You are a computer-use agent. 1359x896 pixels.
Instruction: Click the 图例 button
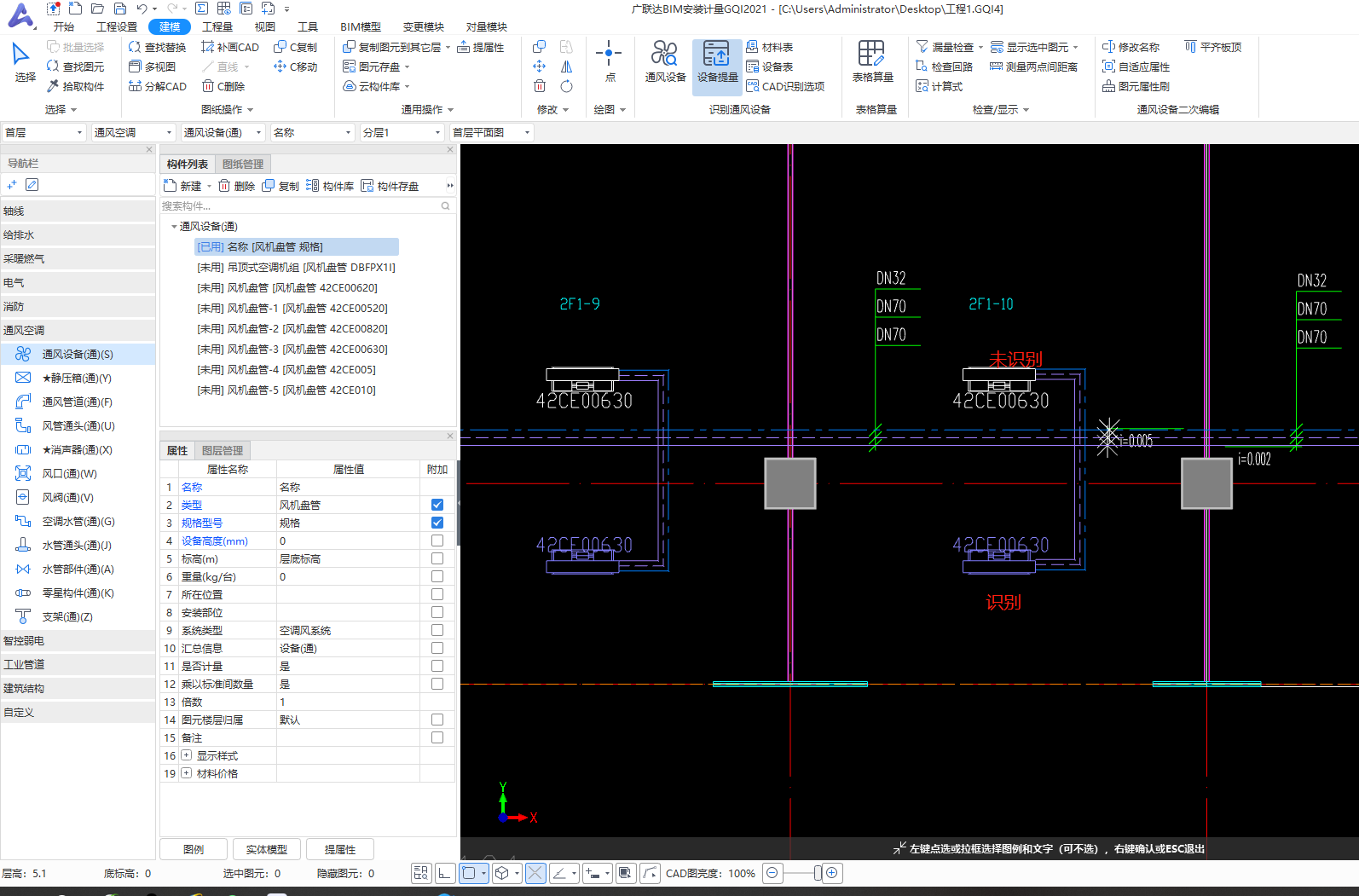(x=194, y=849)
